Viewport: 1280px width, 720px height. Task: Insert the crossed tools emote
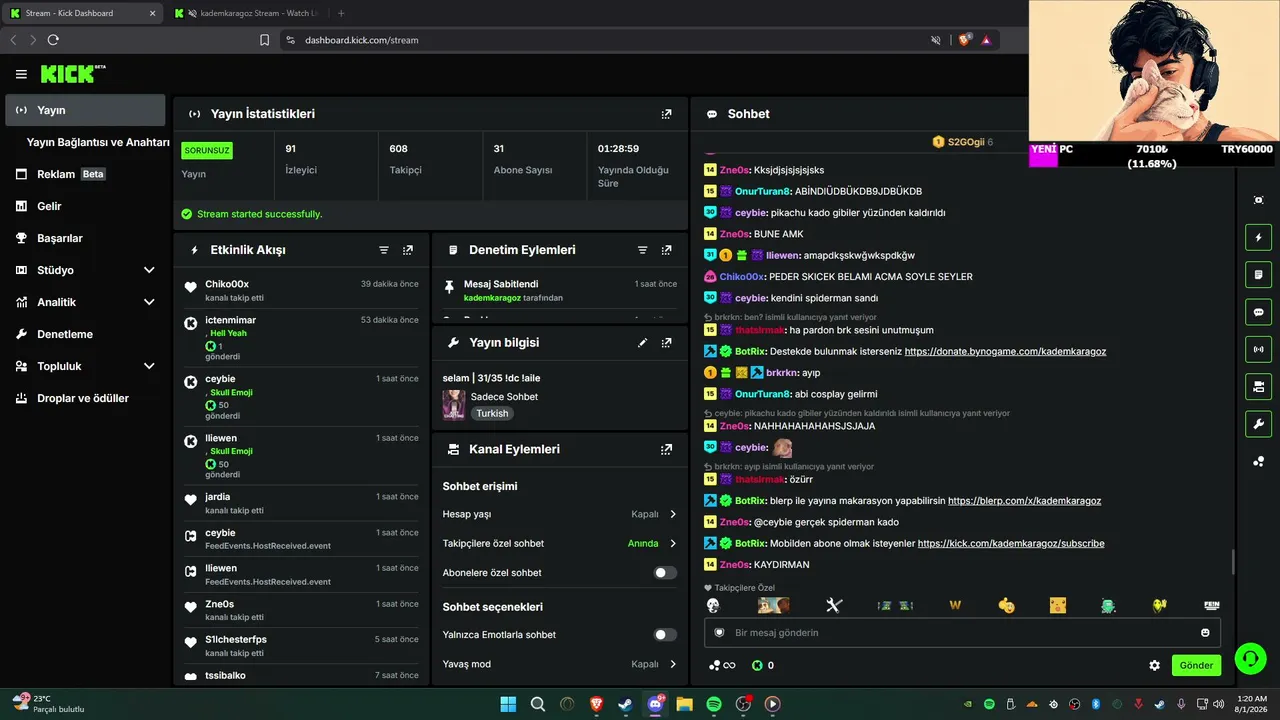coord(834,605)
